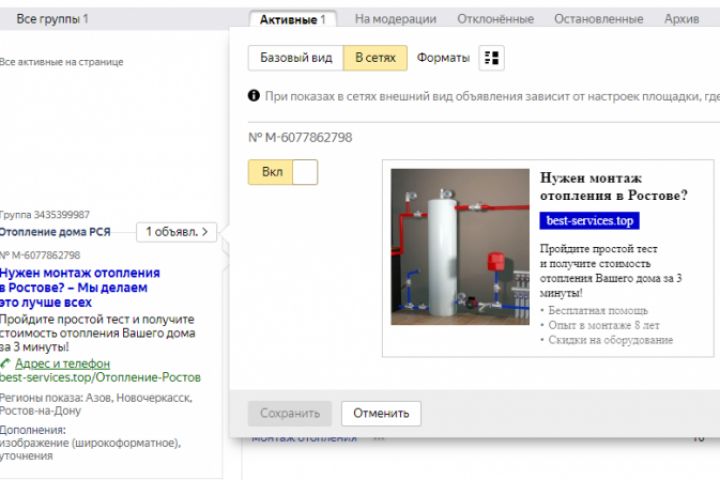This screenshot has height=480, width=720.
Task: Click the phone icon beside 'Адрес и телефон'
Action: 5,364
